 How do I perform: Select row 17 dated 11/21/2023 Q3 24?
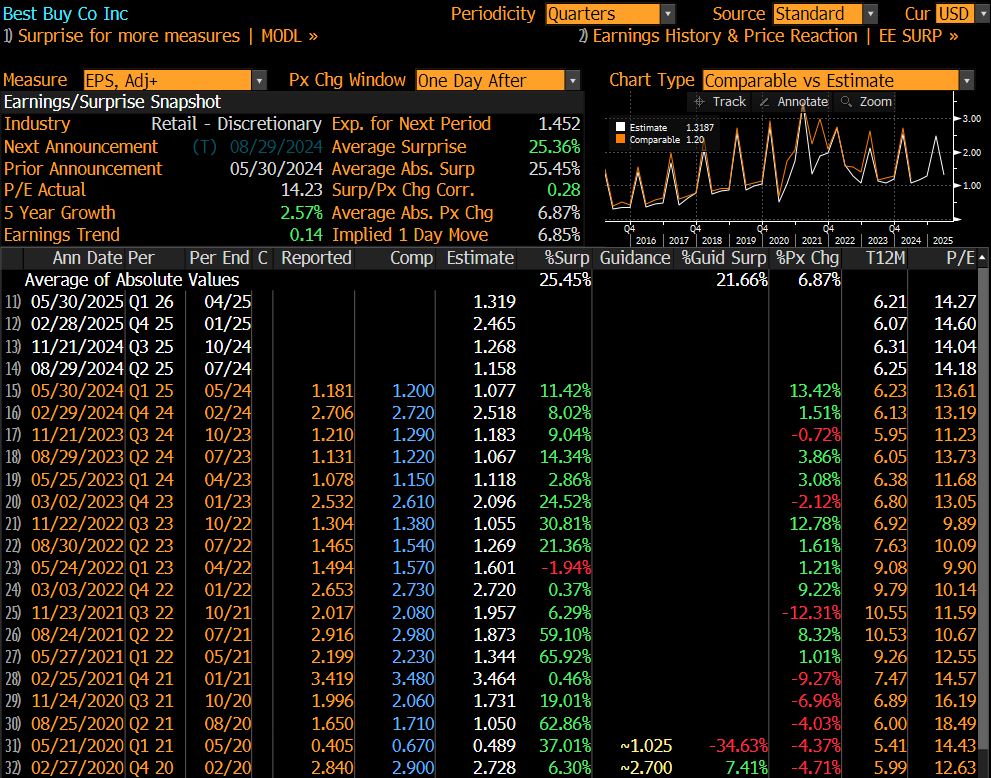click(490, 435)
